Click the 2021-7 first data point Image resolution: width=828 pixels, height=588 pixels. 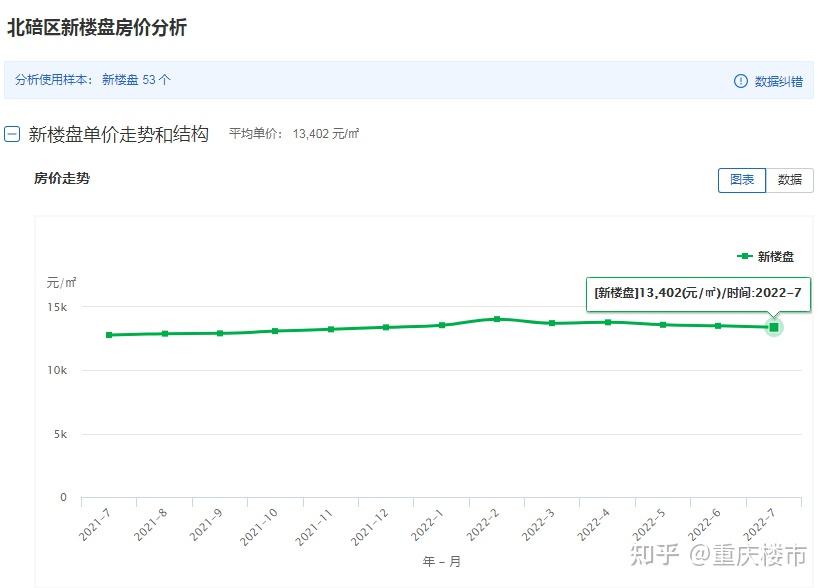[109, 335]
